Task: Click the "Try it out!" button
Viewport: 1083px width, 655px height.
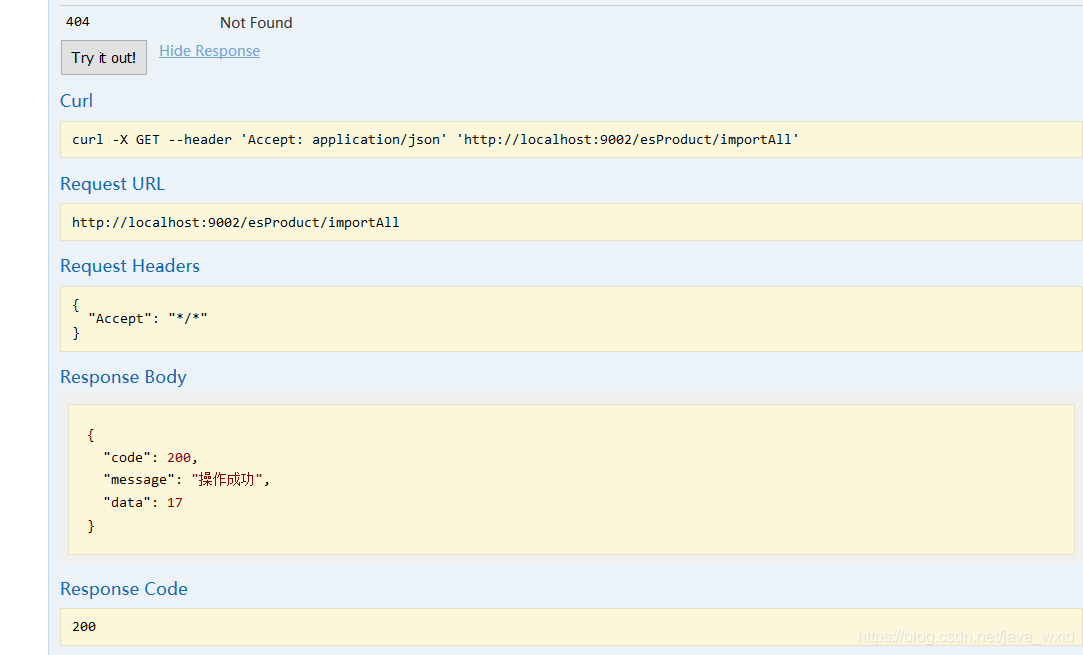Action: pos(104,58)
